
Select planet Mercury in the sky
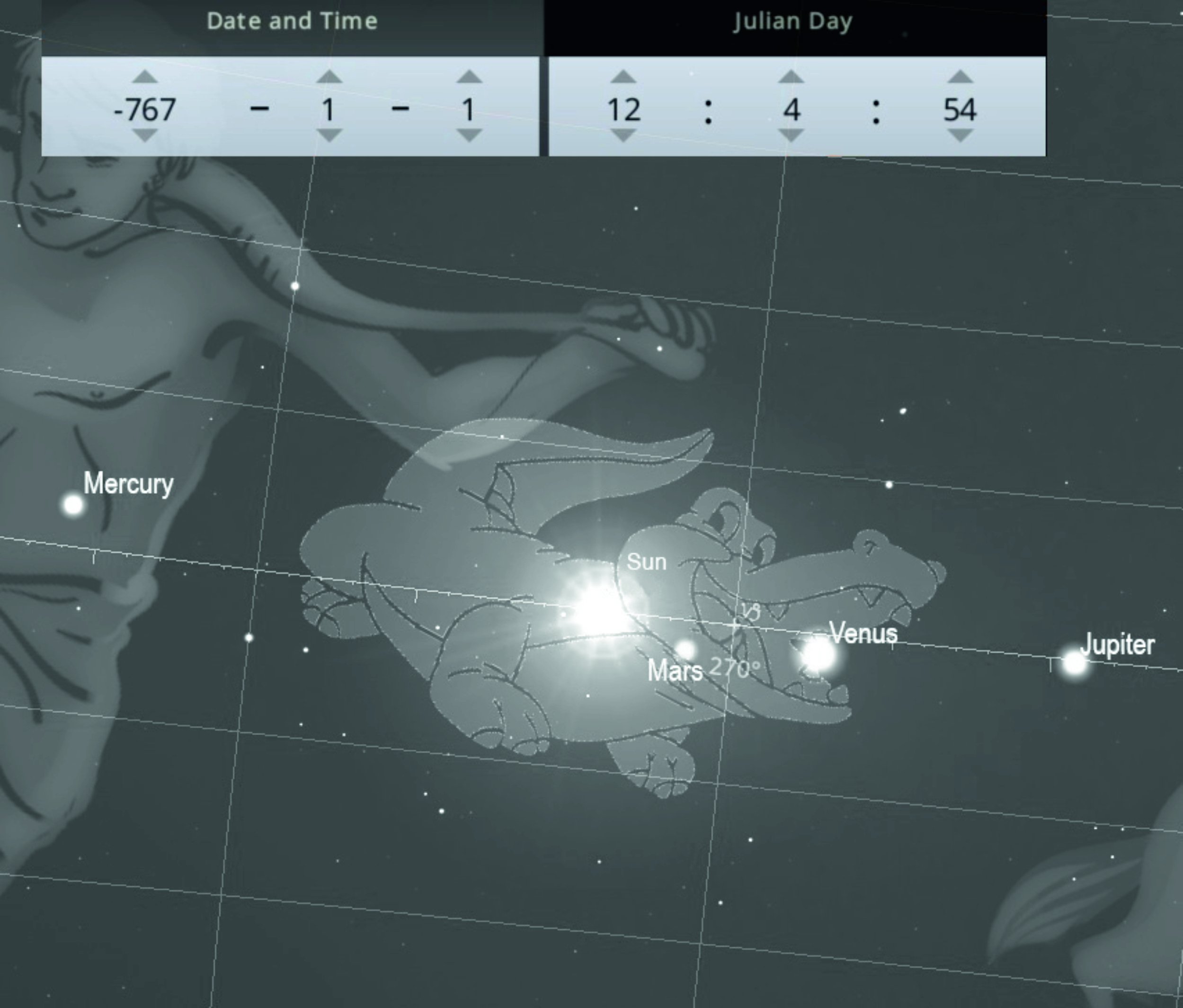(73, 505)
